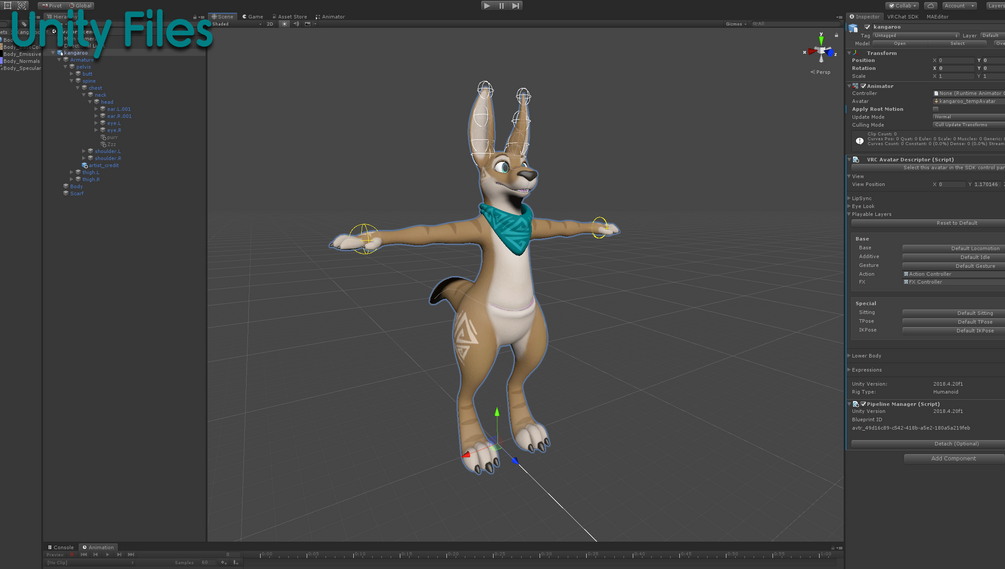Click the Add event icon in Animation

coord(235,563)
